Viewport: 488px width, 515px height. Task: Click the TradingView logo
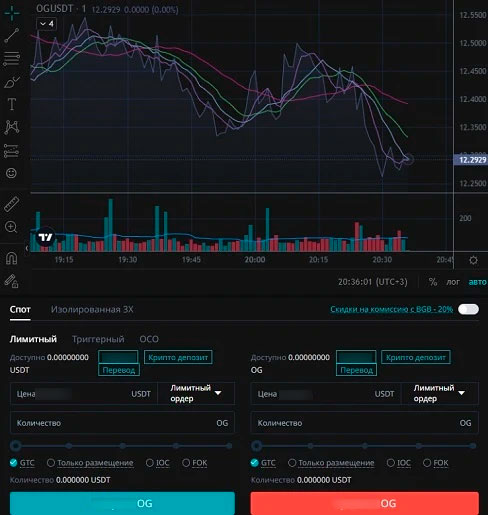45,237
